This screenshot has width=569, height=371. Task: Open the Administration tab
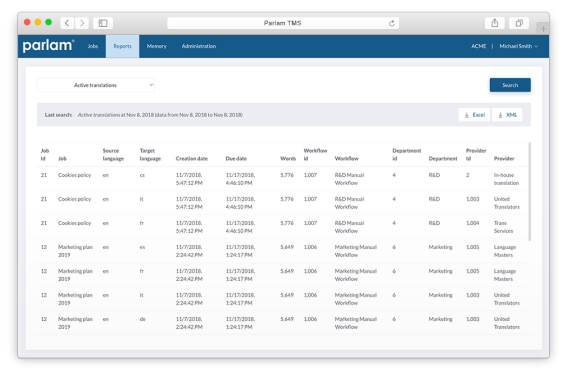click(x=199, y=46)
